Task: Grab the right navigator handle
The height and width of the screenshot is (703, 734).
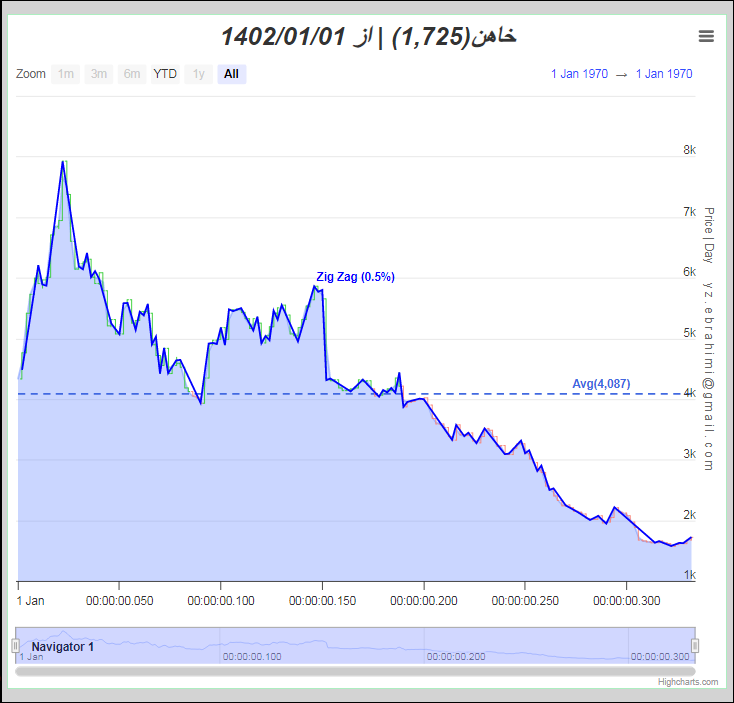Action: click(695, 646)
